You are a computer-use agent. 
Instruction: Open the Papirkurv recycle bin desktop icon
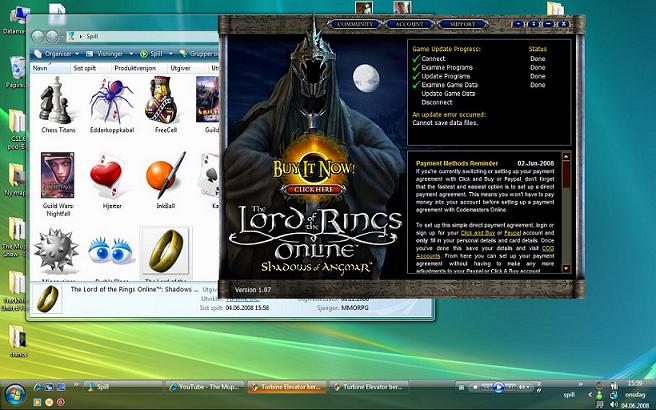coord(16,72)
